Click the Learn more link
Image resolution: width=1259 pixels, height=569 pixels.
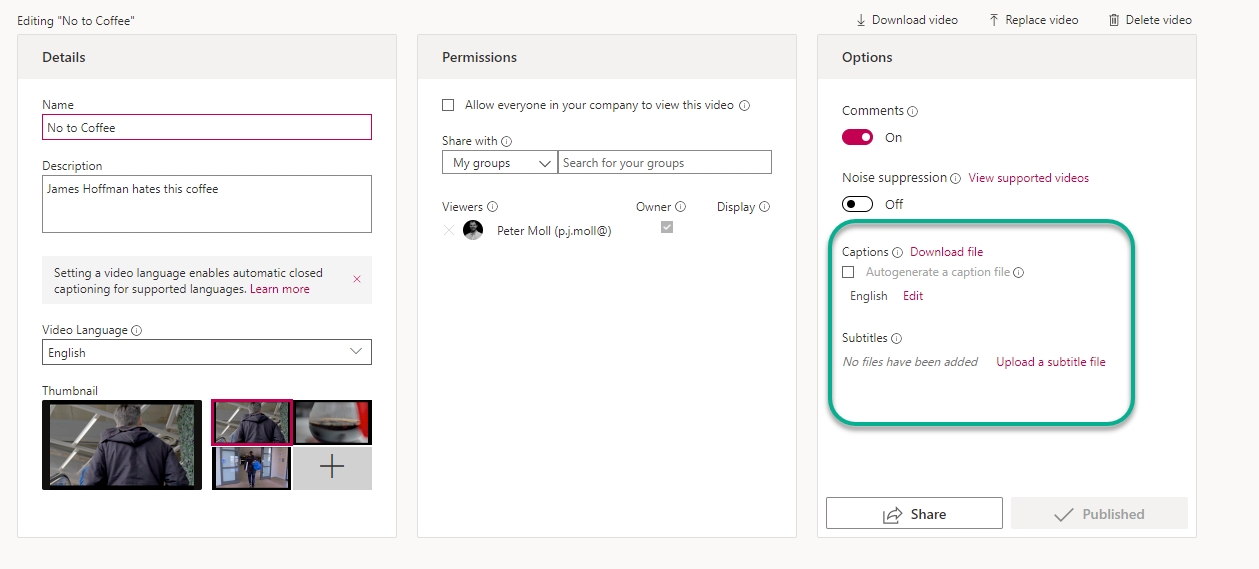[280, 289]
